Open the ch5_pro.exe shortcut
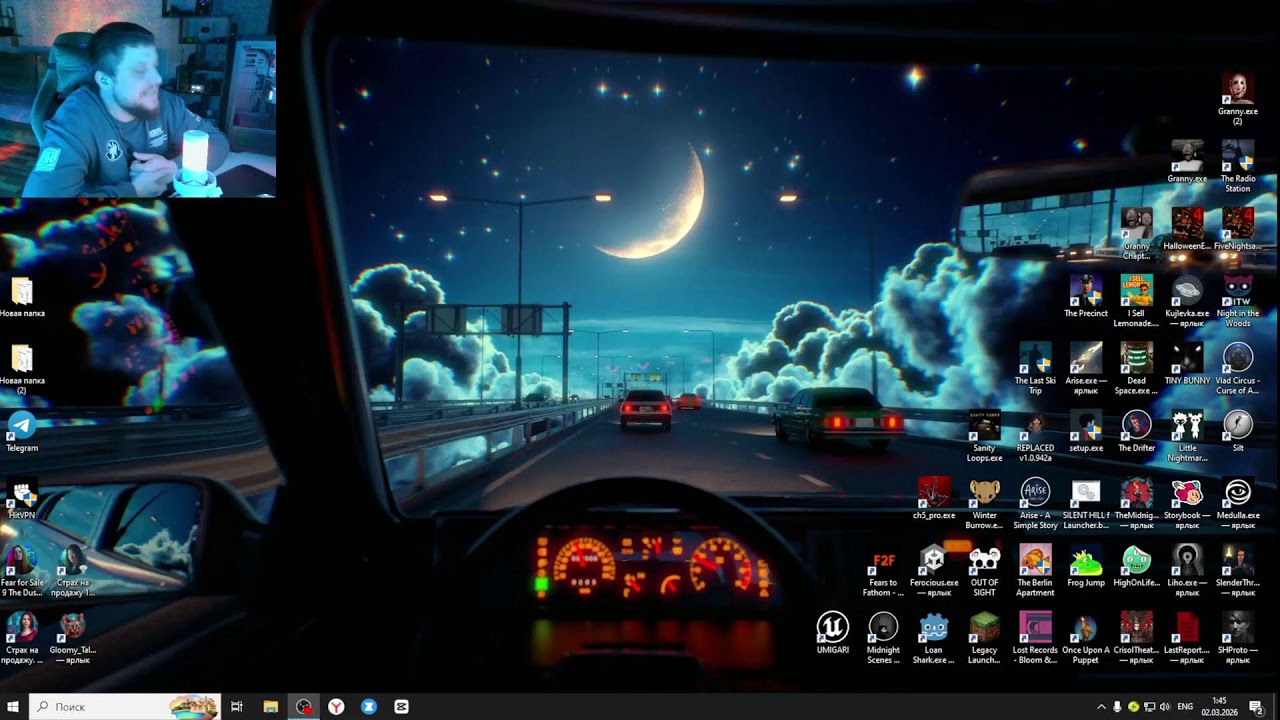Image resolution: width=1280 pixels, height=720 pixels. tap(934, 498)
